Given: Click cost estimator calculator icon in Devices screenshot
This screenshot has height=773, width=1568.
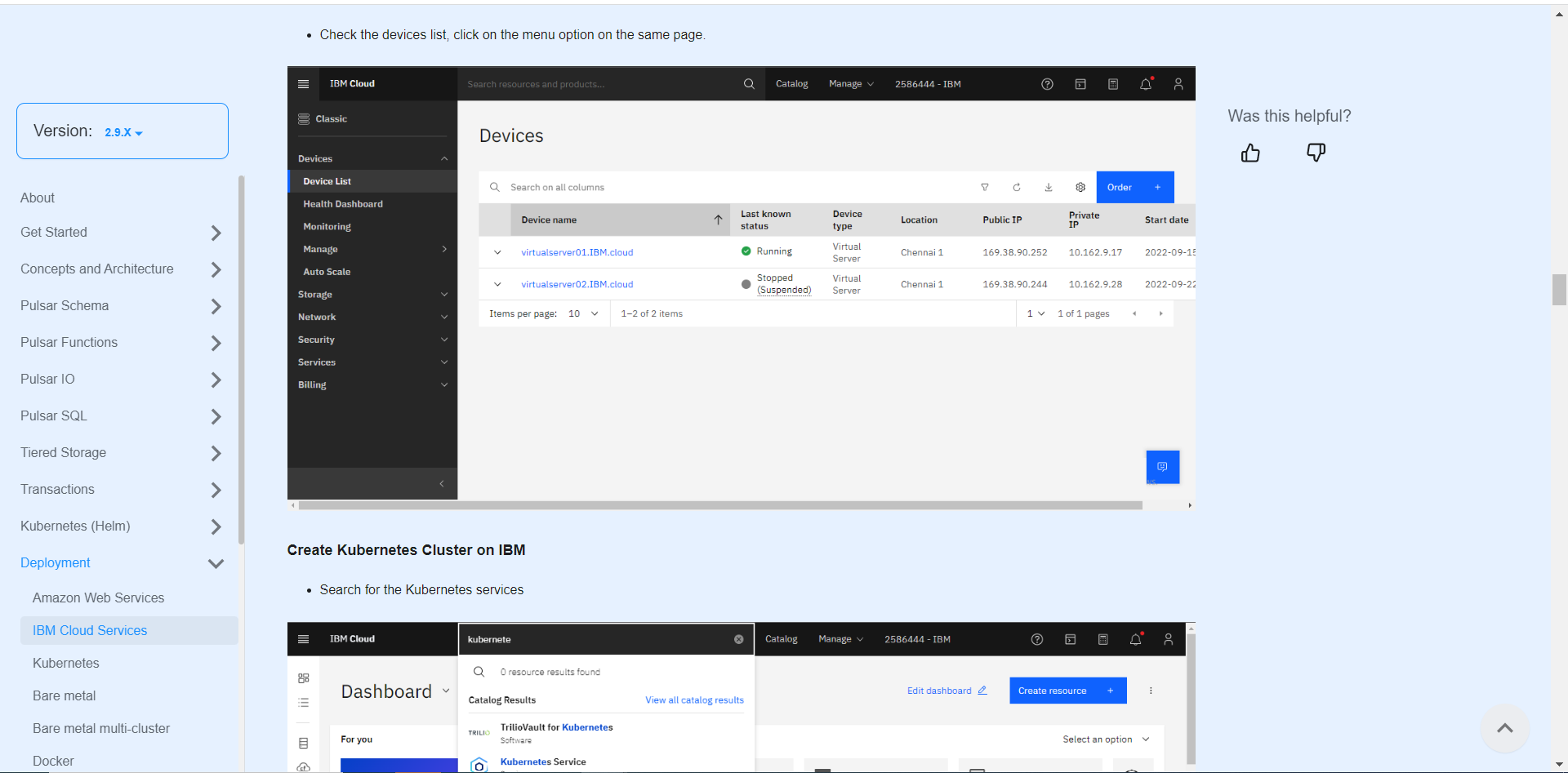Looking at the screenshot, I should (x=1112, y=84).
